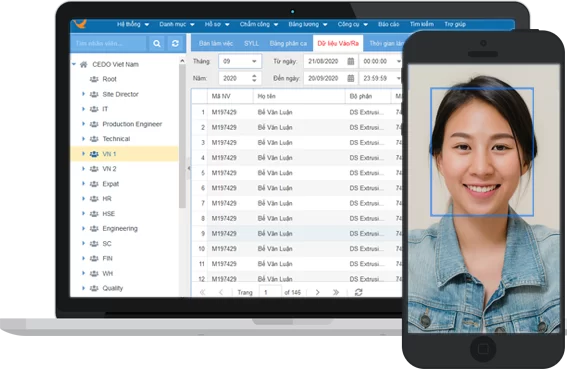567x369 pixels.
Task: Click the home icon next to CEDO Viet Nam
Action: pos(84,64)
